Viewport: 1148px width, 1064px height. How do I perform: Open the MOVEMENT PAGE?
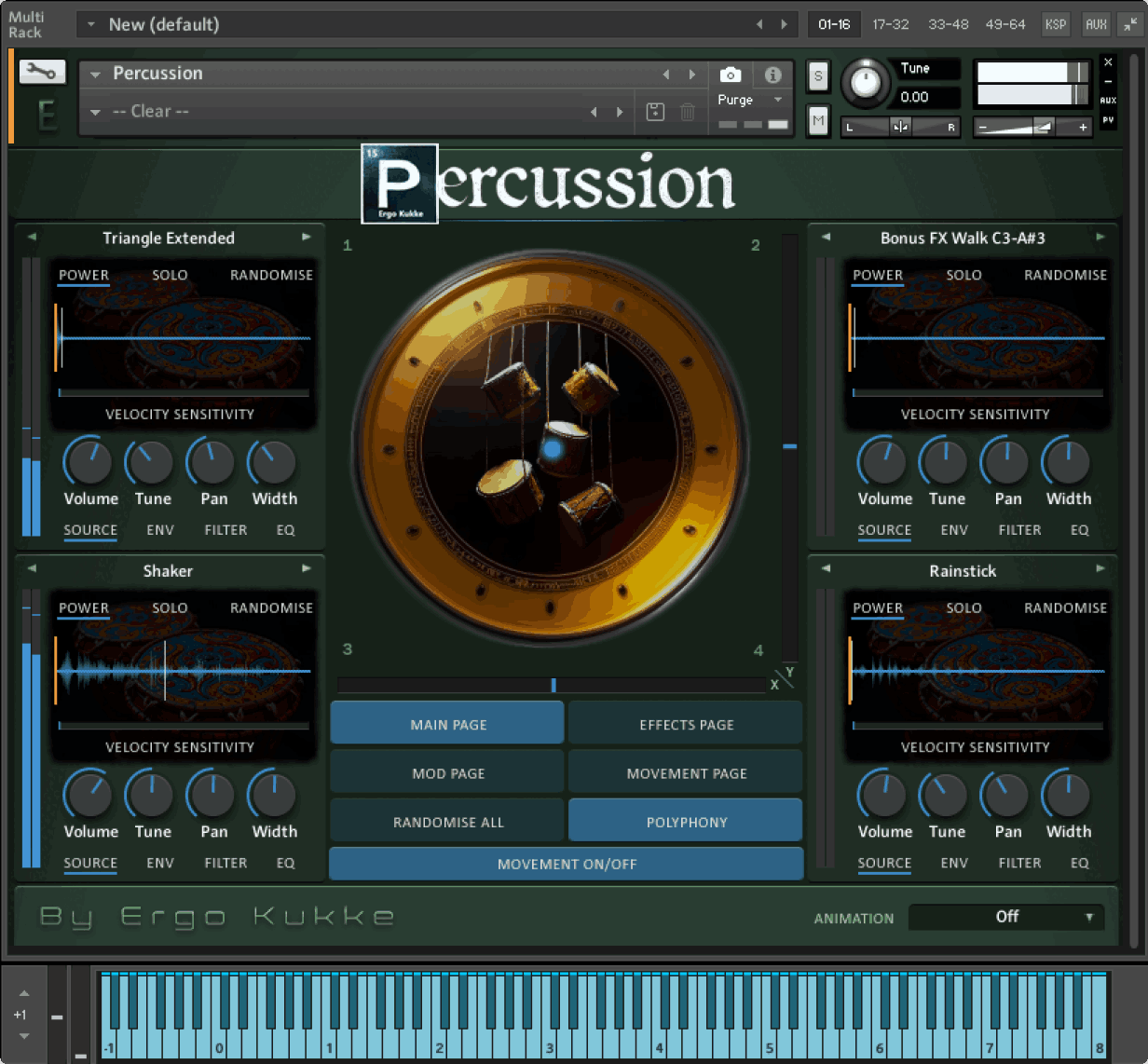pyautogui.click(x=686, y=773)
